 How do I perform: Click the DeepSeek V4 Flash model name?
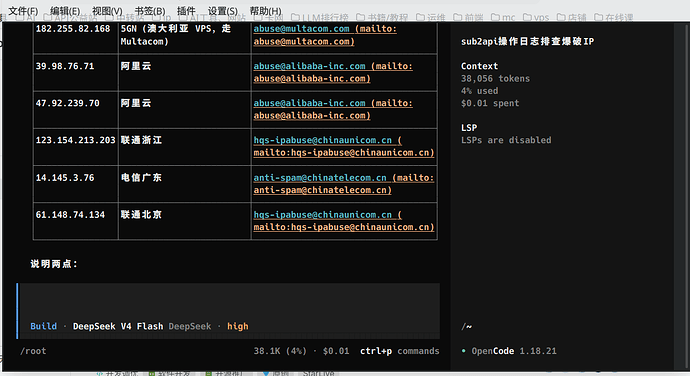(x=118, y=326)
